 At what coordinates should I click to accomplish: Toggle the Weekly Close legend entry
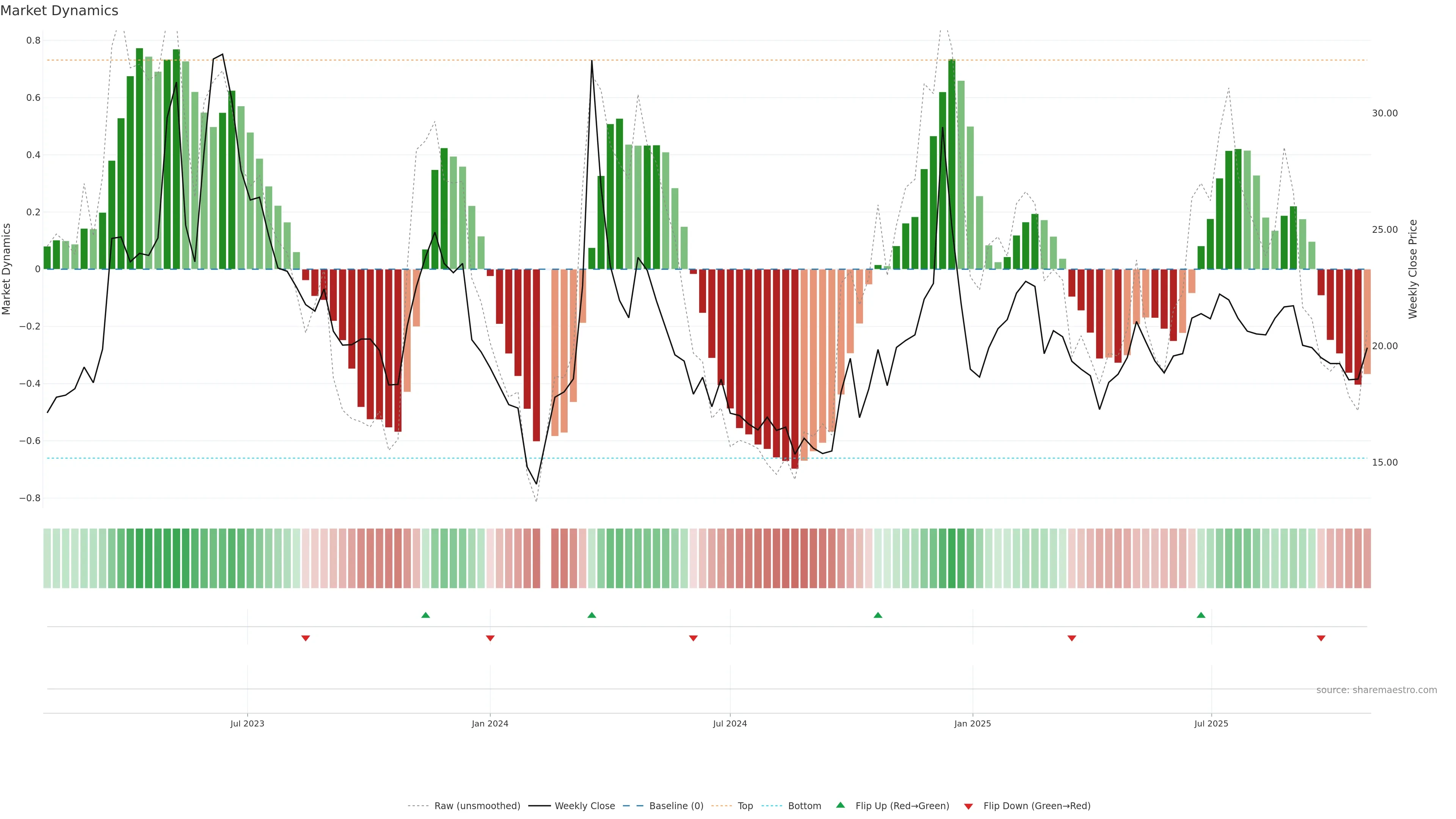[x=584, y=806]
